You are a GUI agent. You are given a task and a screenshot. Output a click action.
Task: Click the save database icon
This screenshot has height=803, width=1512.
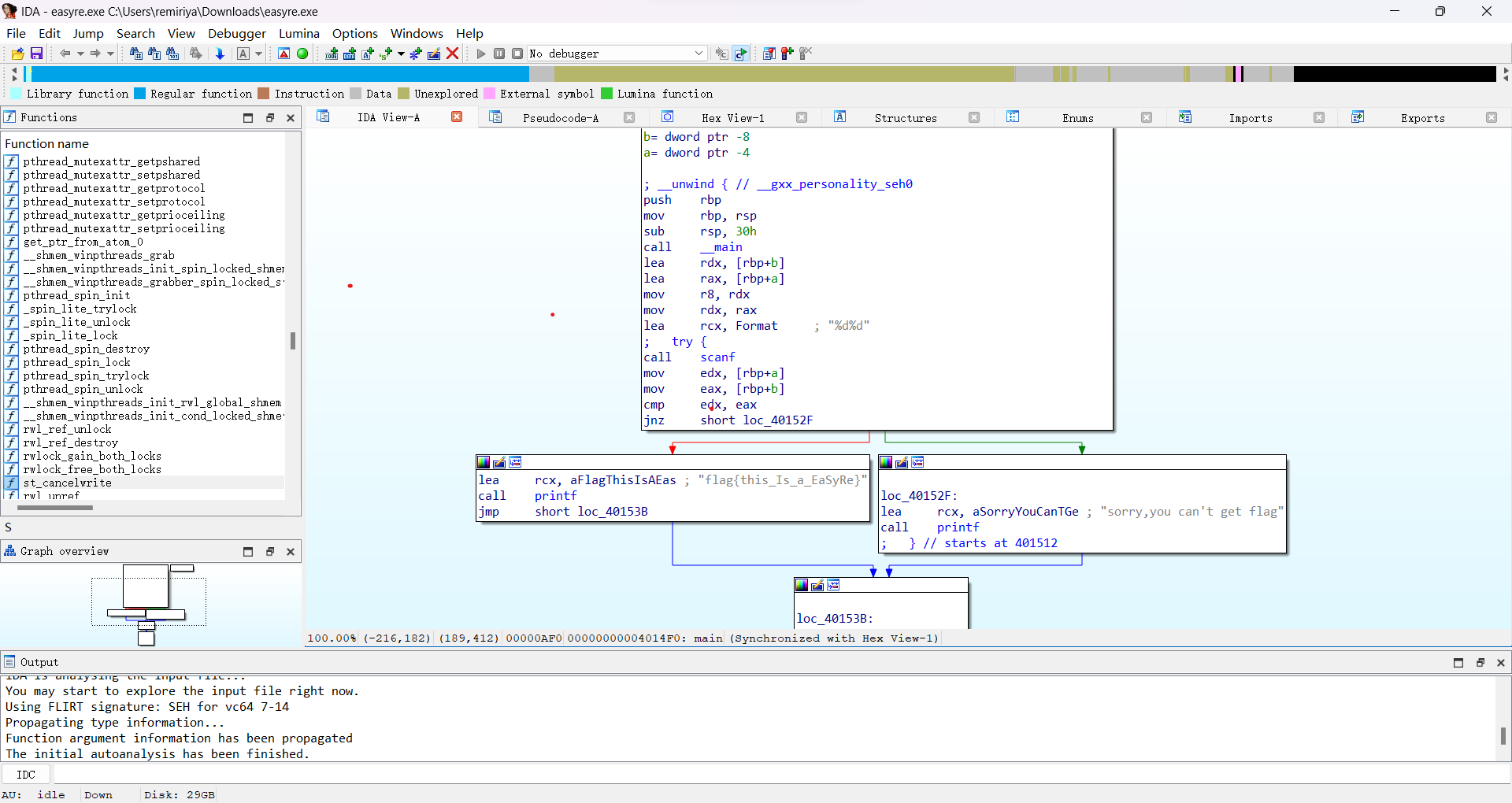pos(36,54)
